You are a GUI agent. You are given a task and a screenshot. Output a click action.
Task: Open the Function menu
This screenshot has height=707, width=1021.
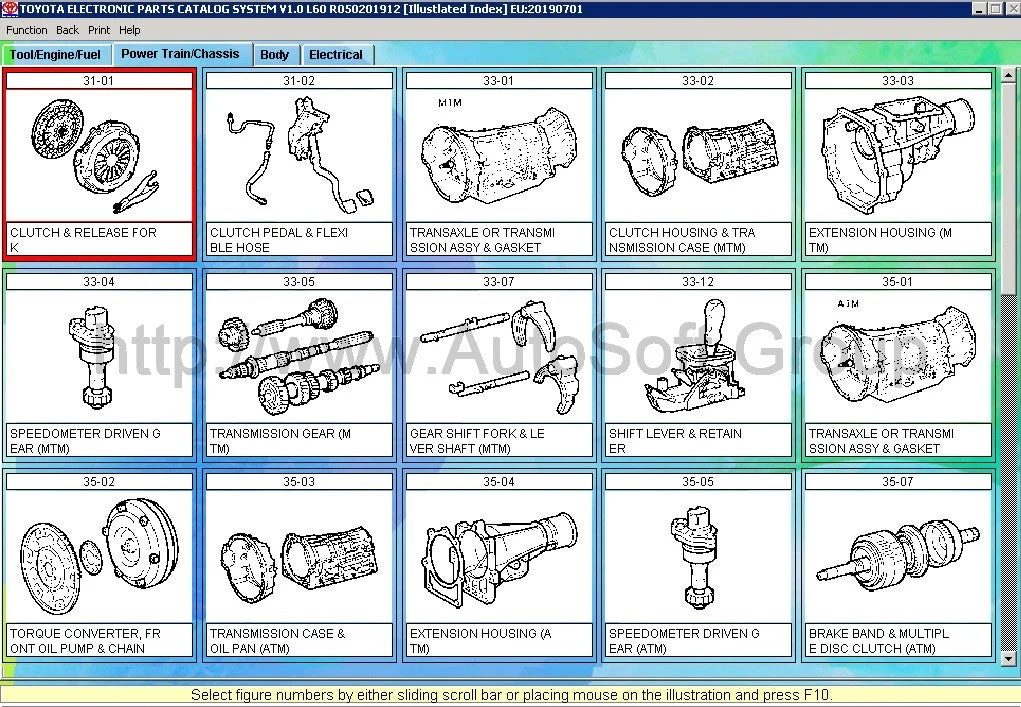[x=27, y=30]
